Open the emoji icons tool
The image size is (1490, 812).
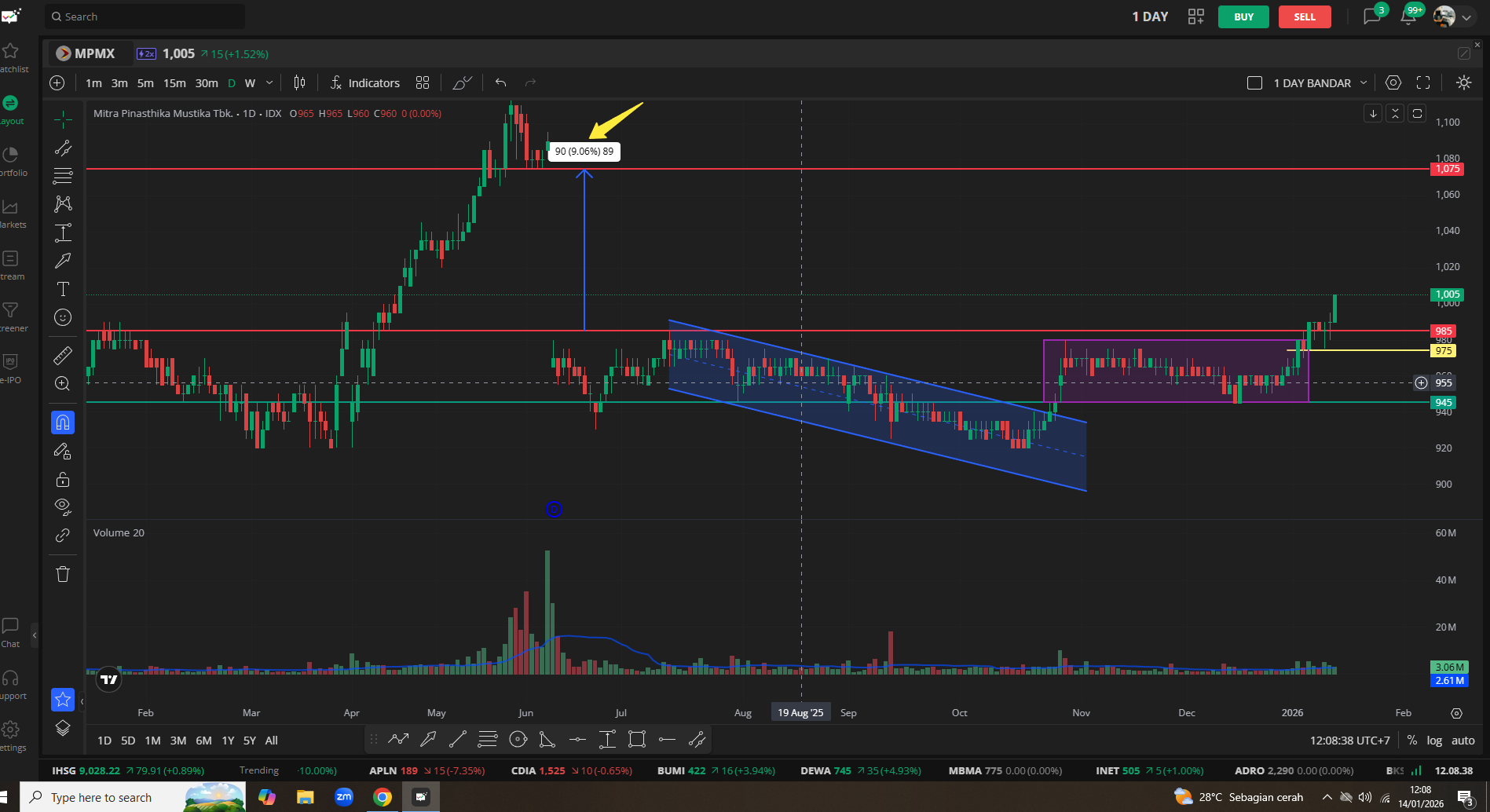(63, 317)
